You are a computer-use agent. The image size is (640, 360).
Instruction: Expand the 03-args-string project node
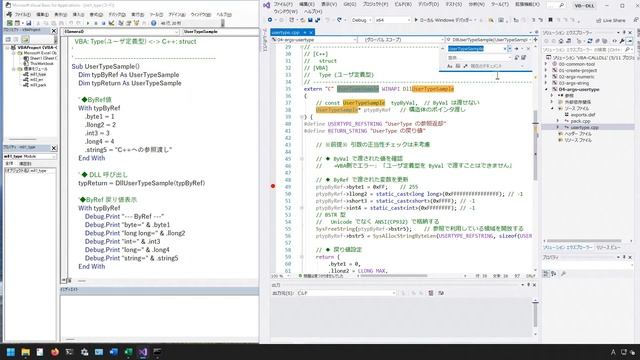(x=546, y=83)
